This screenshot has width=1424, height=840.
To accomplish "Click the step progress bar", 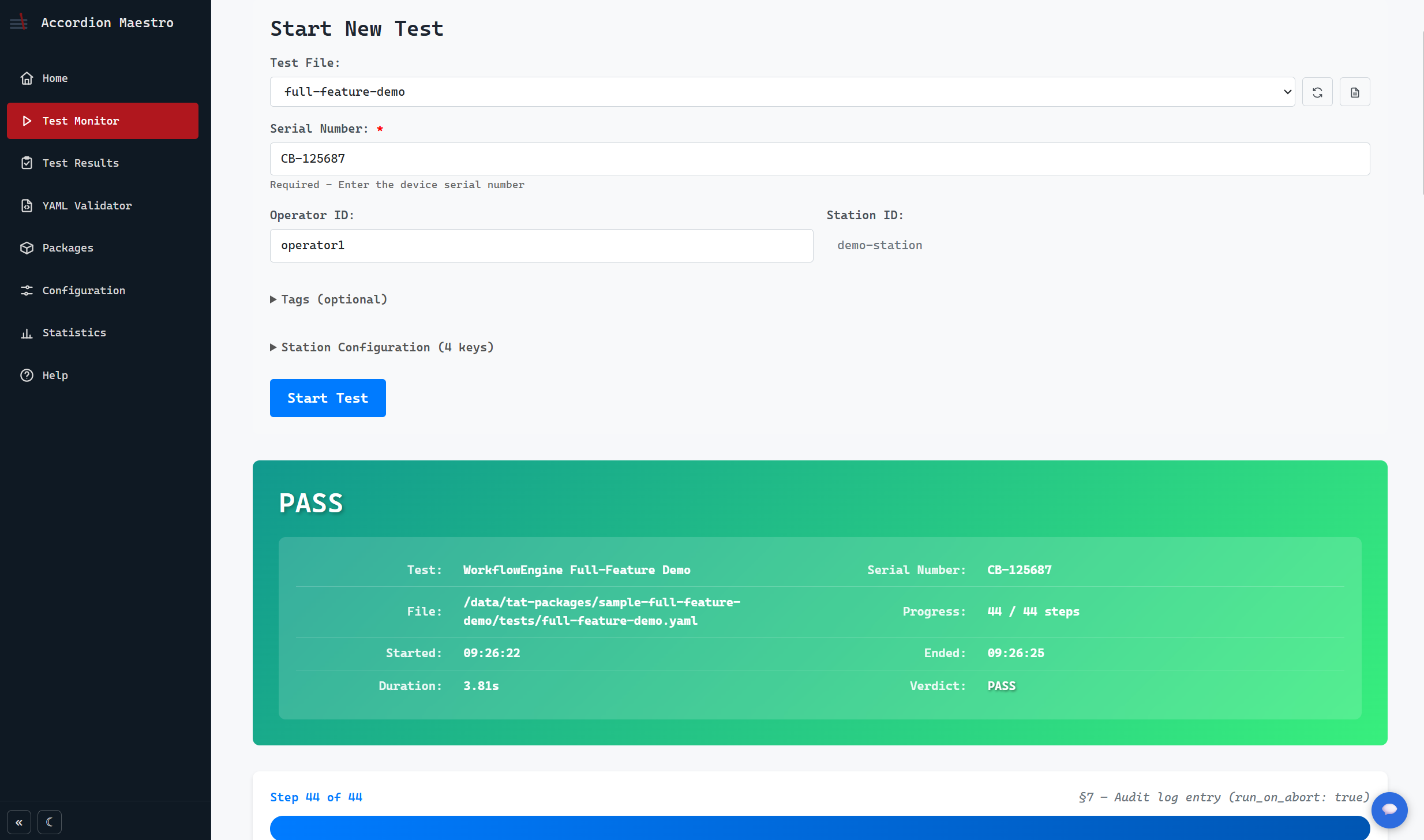I will [x=820, y=827].
